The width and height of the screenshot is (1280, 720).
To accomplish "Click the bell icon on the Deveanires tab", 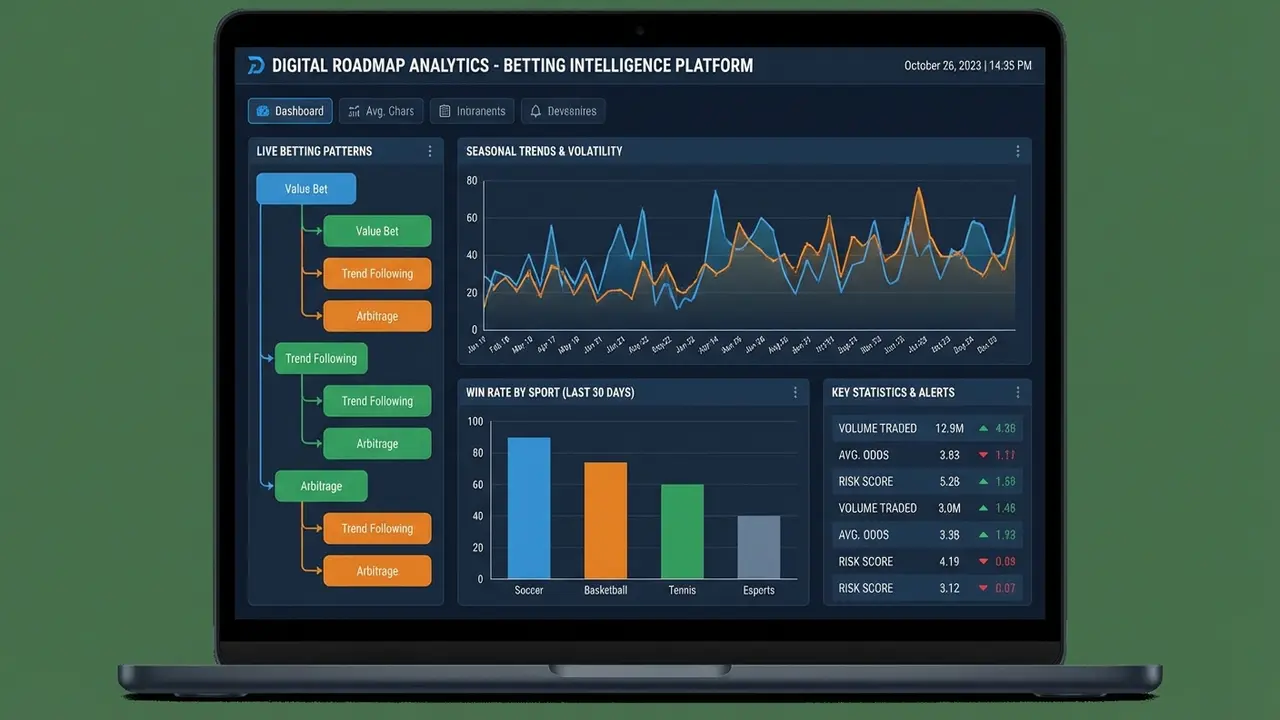I will coord(536,111).
